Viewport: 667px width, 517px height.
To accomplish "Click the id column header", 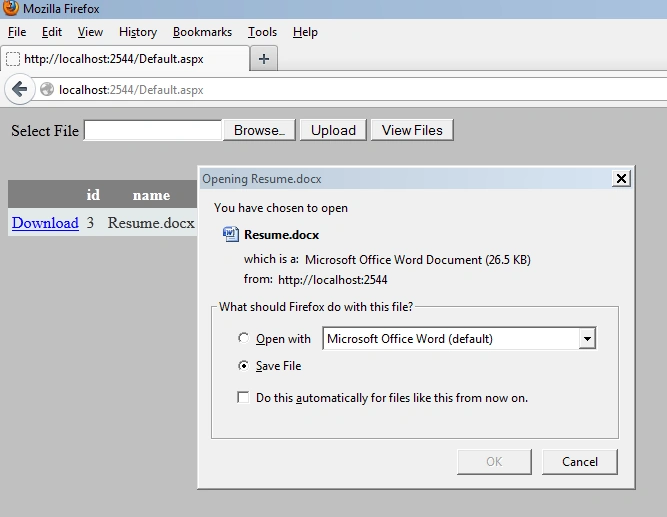I will tap(93, 194).
